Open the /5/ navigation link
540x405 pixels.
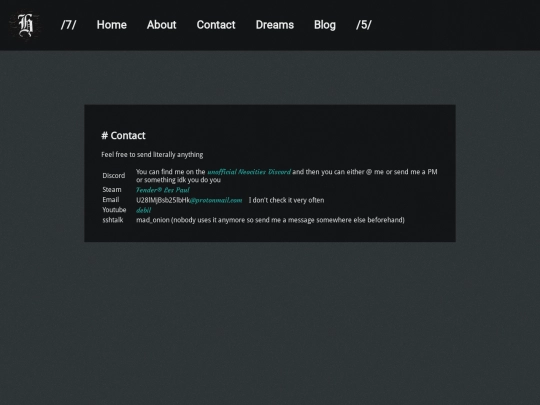[x=364, y=25]
